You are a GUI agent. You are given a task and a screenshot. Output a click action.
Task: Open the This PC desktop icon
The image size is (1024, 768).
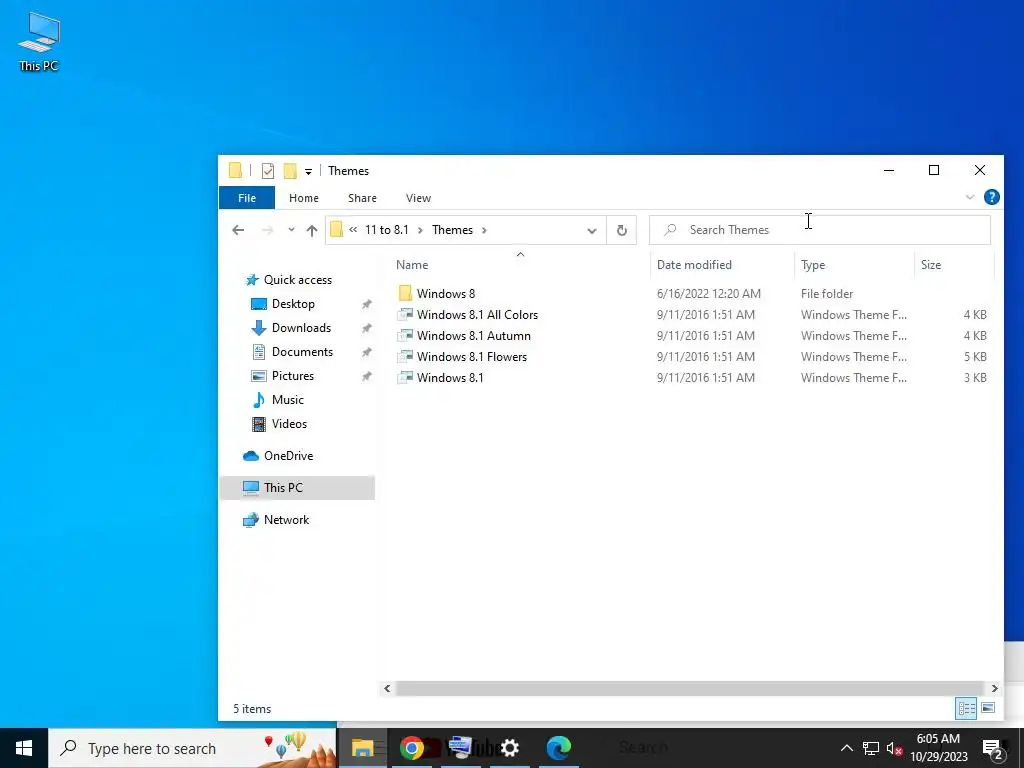point(39,41)
